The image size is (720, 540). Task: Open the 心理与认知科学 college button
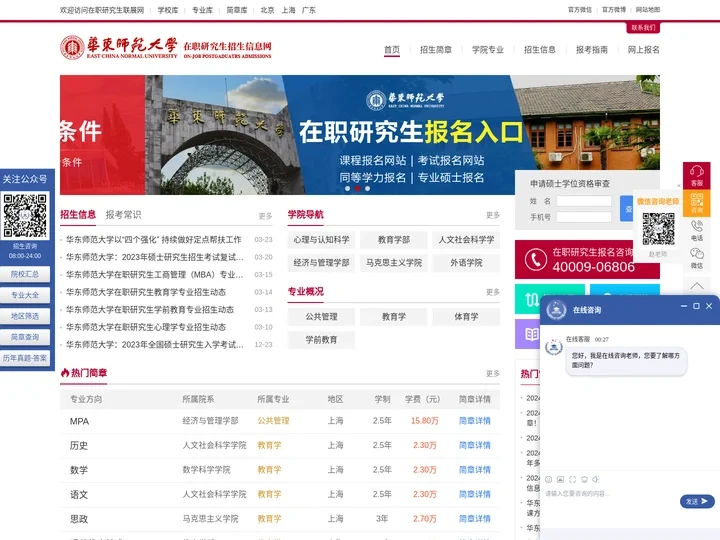[321, 240]
